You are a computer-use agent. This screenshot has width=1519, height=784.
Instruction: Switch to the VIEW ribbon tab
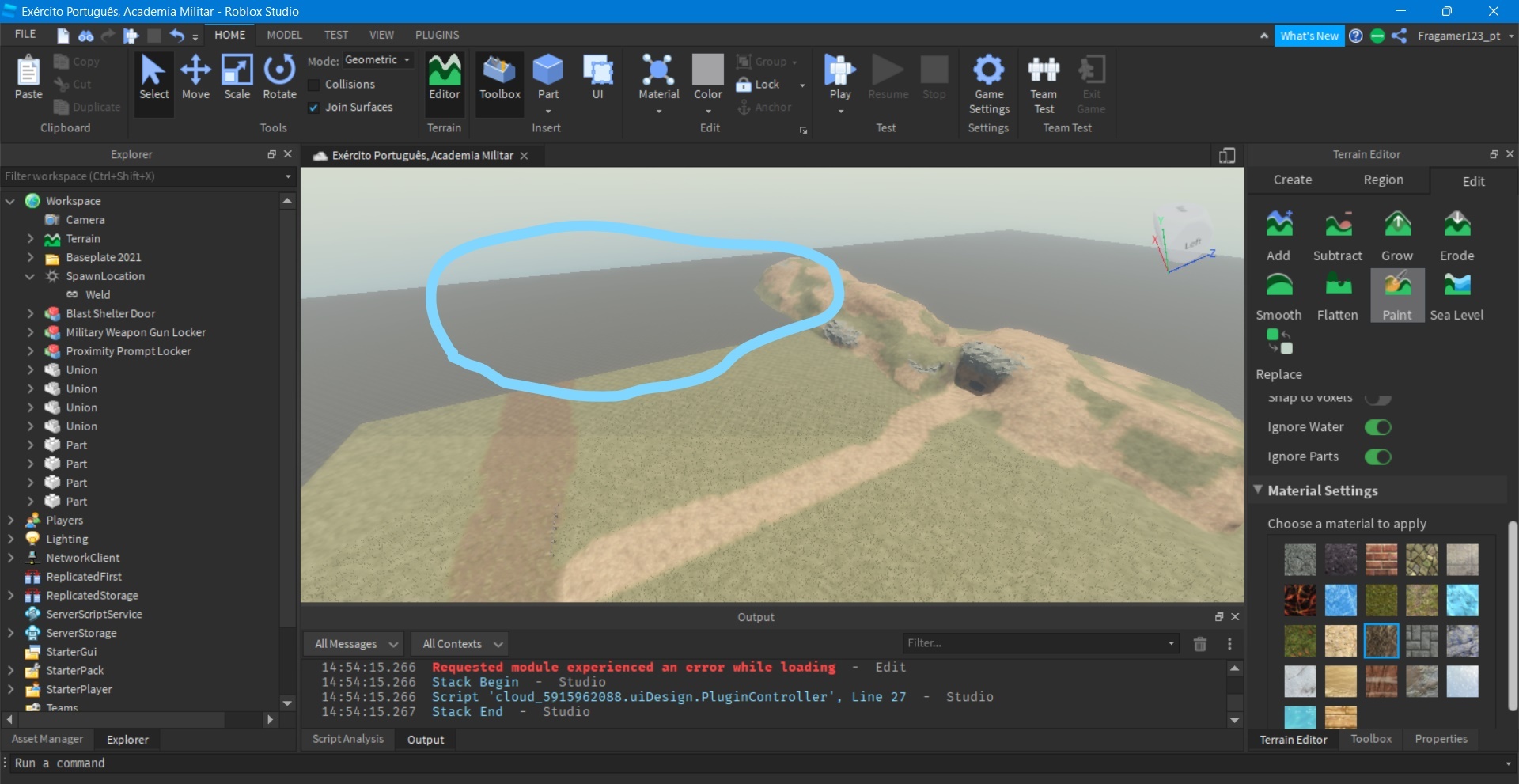coord(381,35)
